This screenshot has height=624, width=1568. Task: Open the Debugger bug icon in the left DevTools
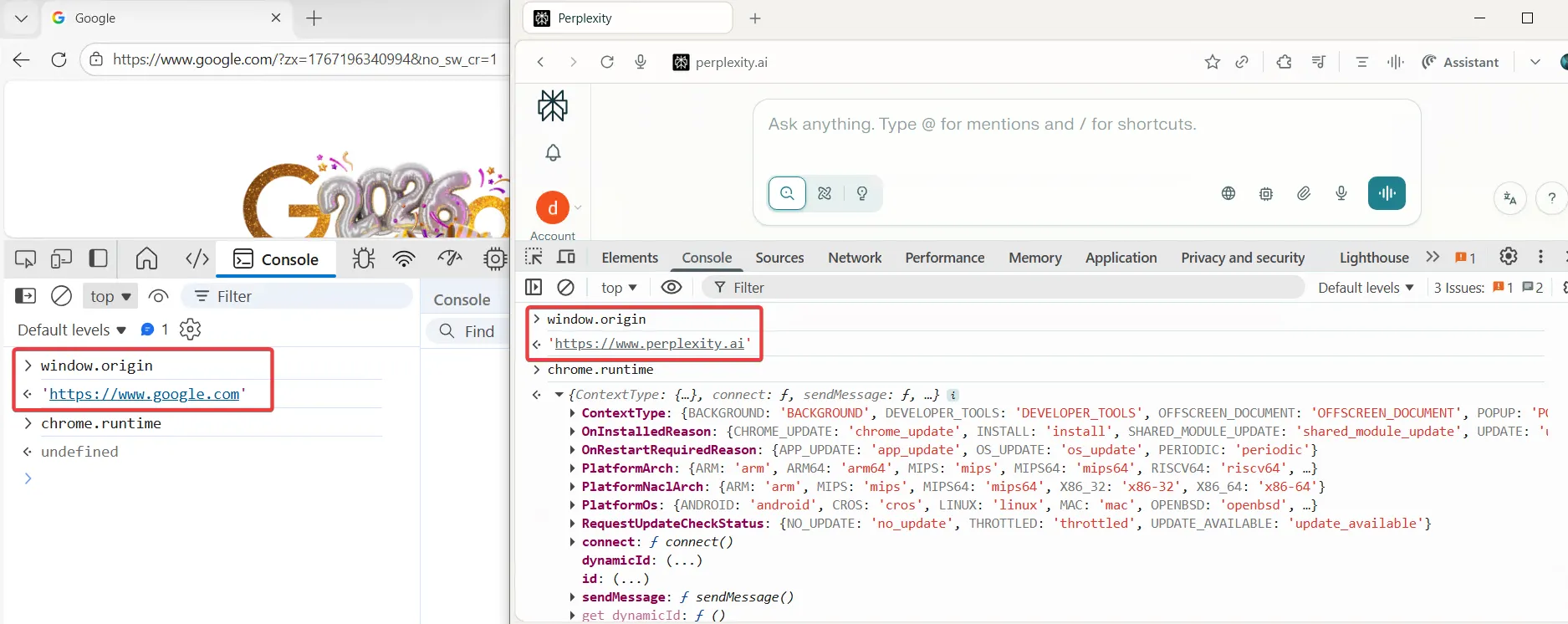pyautogui.click(x=363, y=259)
